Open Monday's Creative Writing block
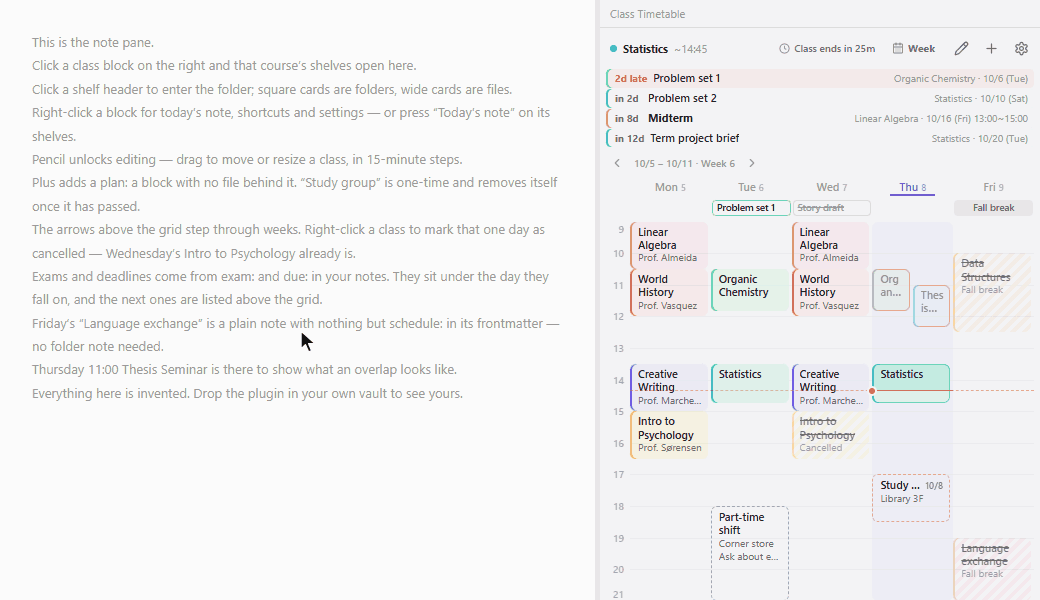1040x600 pixels. point(669,387)
